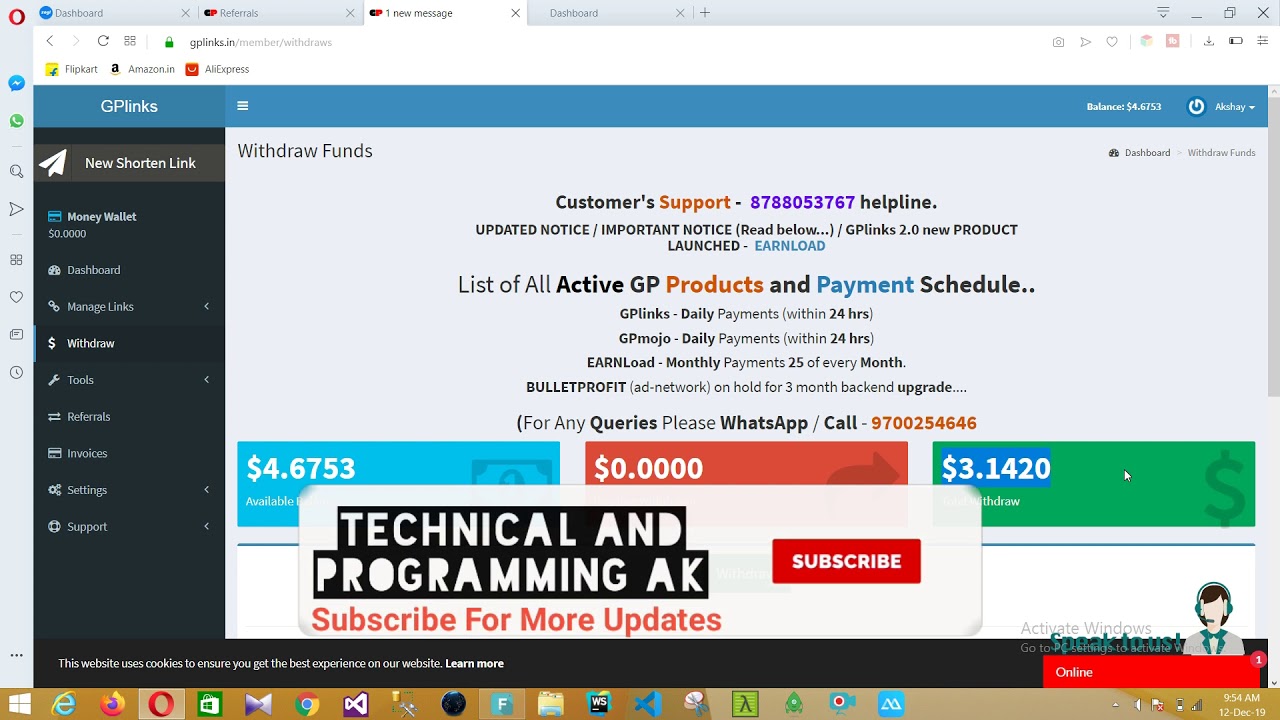Open Internet Explorer from taskbar
1280x720 pixels.
(64, 704)
